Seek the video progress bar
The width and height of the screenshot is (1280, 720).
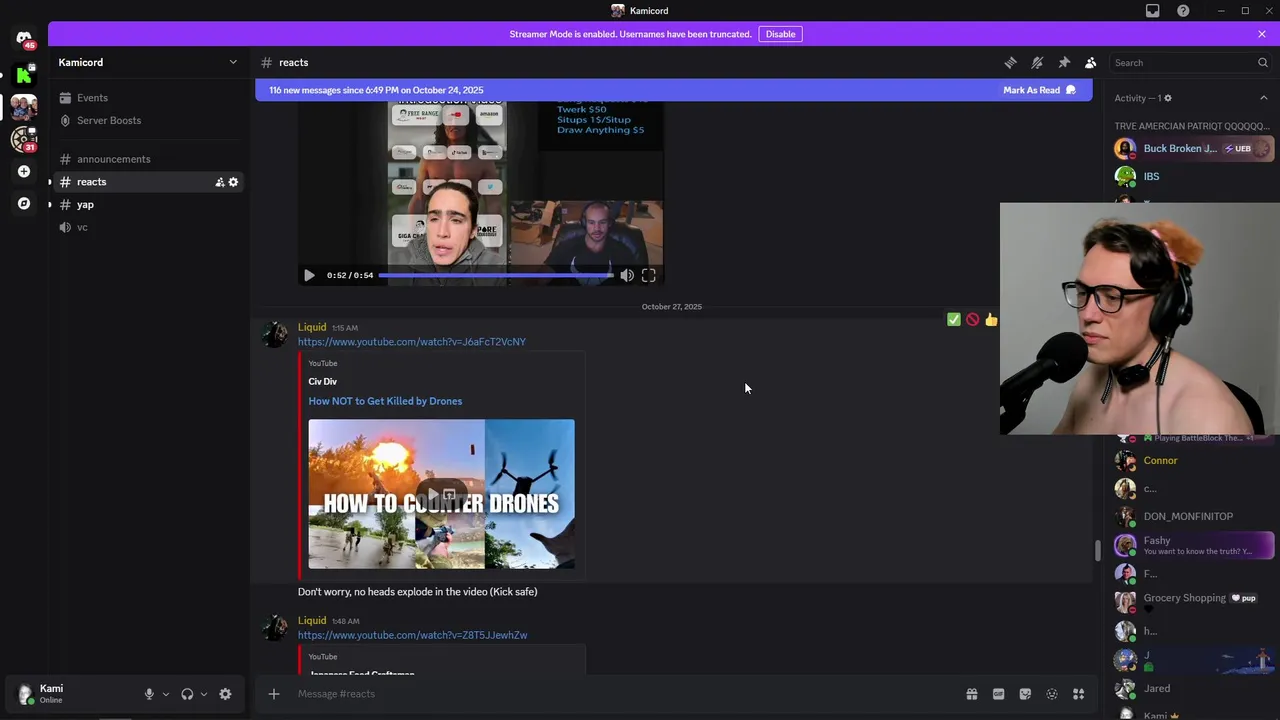pyautogui.click(x=495, y=275)
